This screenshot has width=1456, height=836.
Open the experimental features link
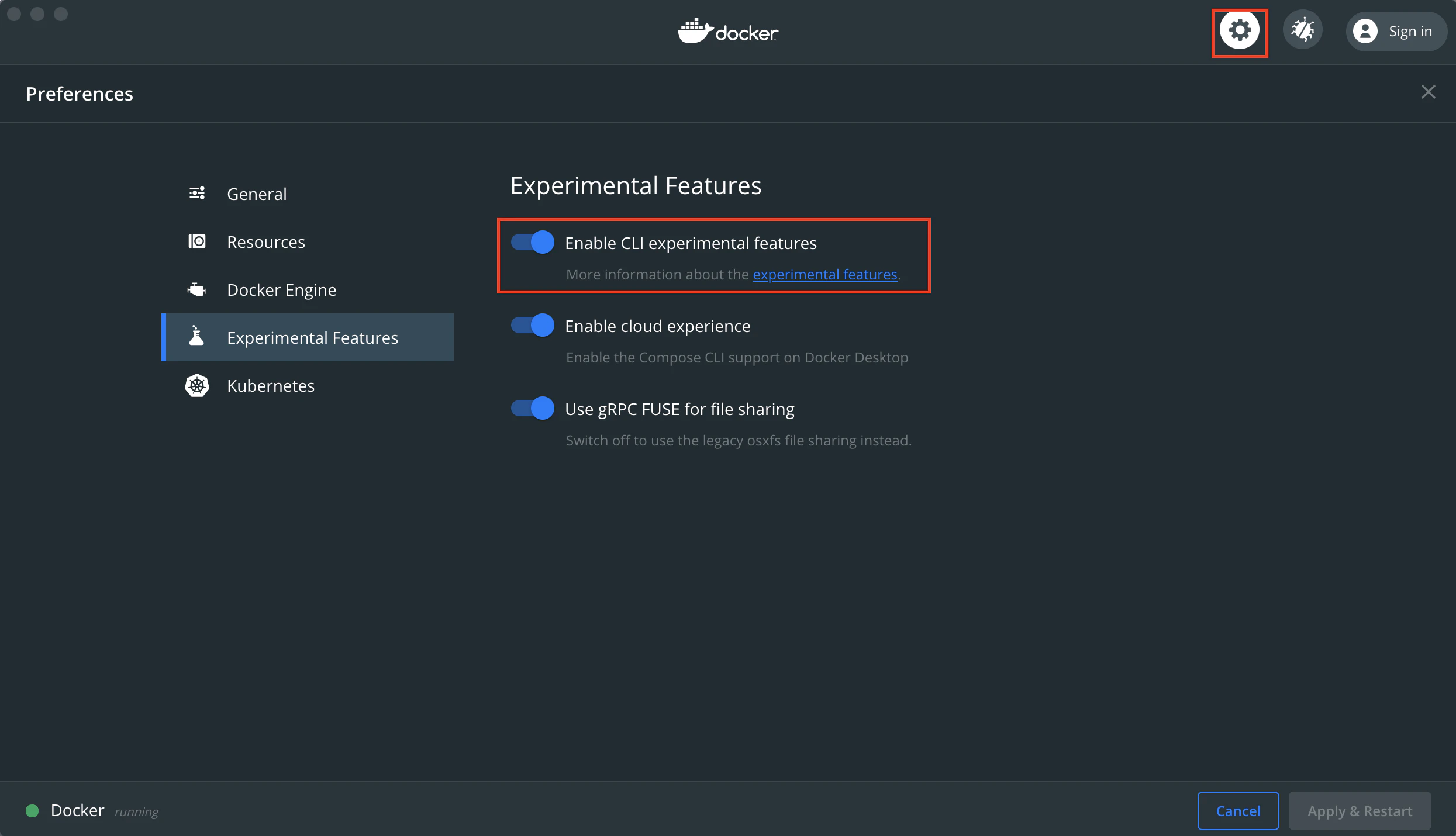coord(824,275)
